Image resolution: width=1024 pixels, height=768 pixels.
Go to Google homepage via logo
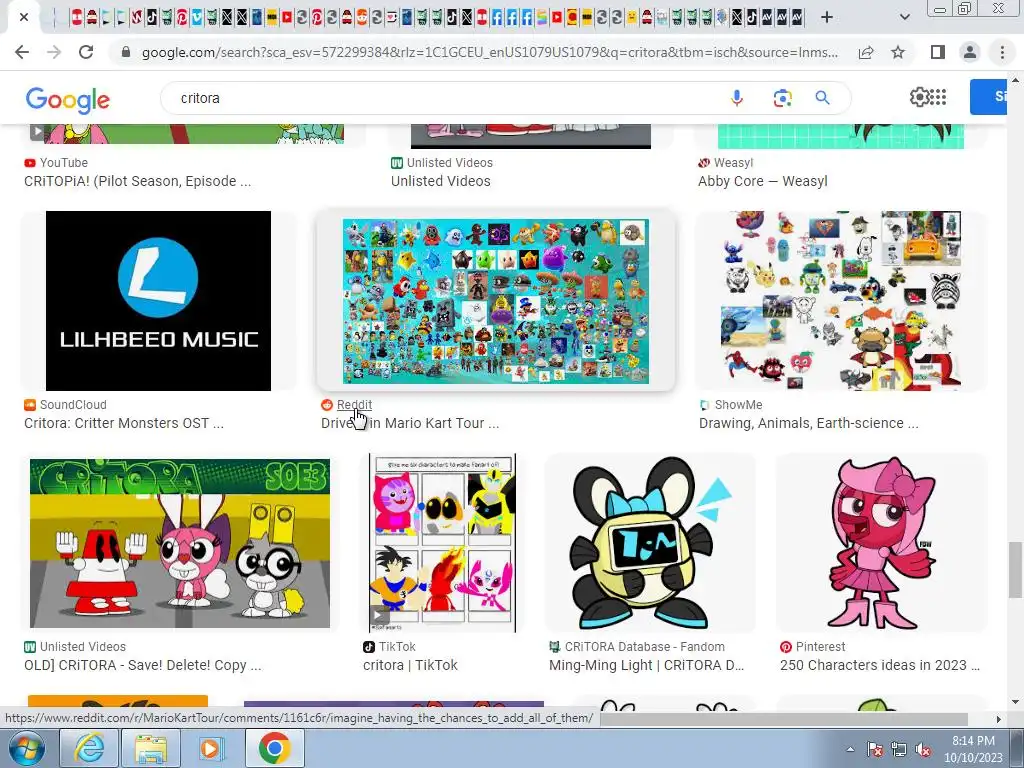click(68, 99)
